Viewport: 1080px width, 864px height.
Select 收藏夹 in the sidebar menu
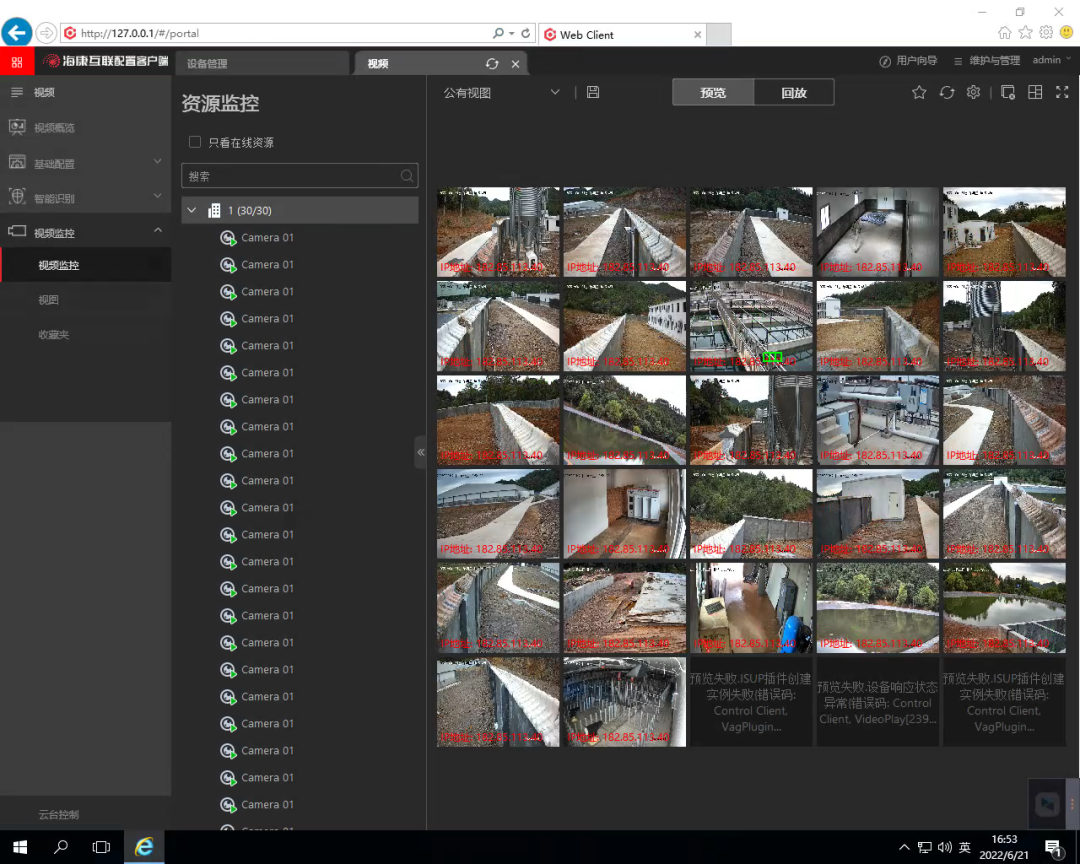tap(54, 334)
